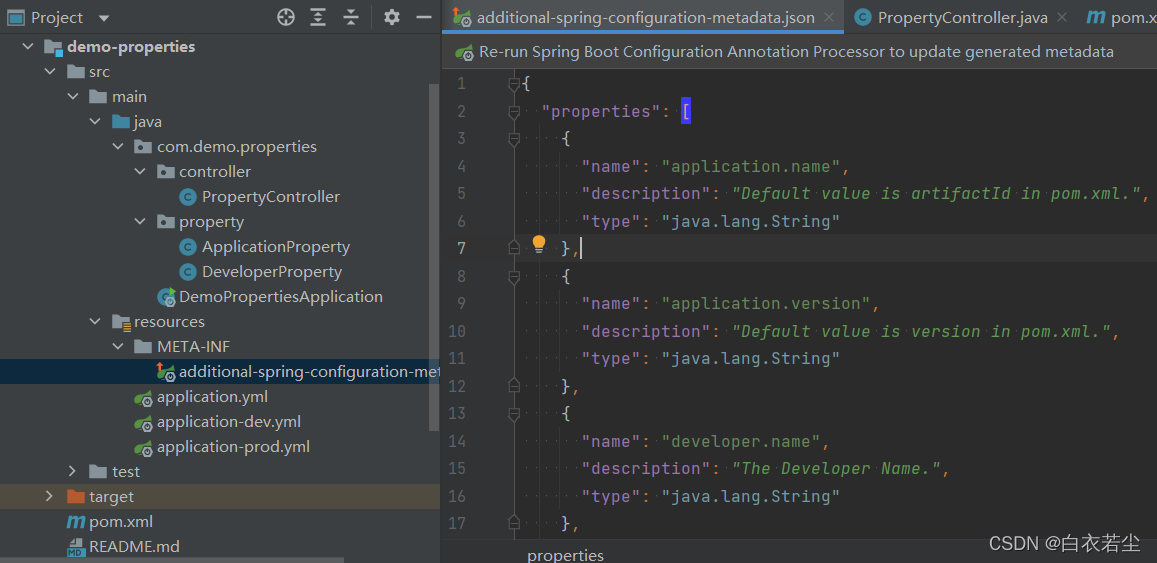Click the pom.xml Maven icon in tree
The image size is (1157, 563).
[76, 522]
